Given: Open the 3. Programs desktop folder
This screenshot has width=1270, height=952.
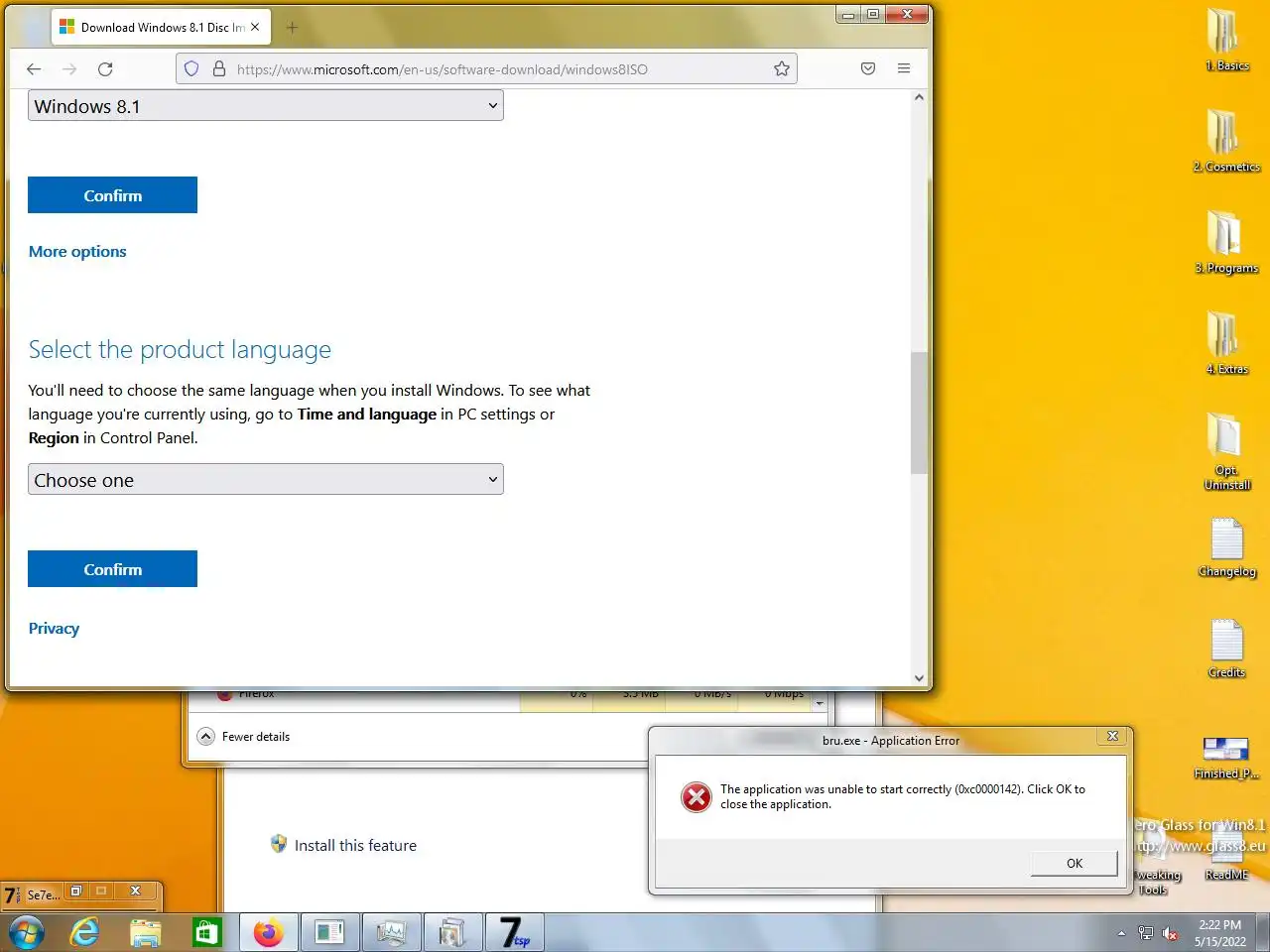Looking at the screenshot, I should (1226, 242).
